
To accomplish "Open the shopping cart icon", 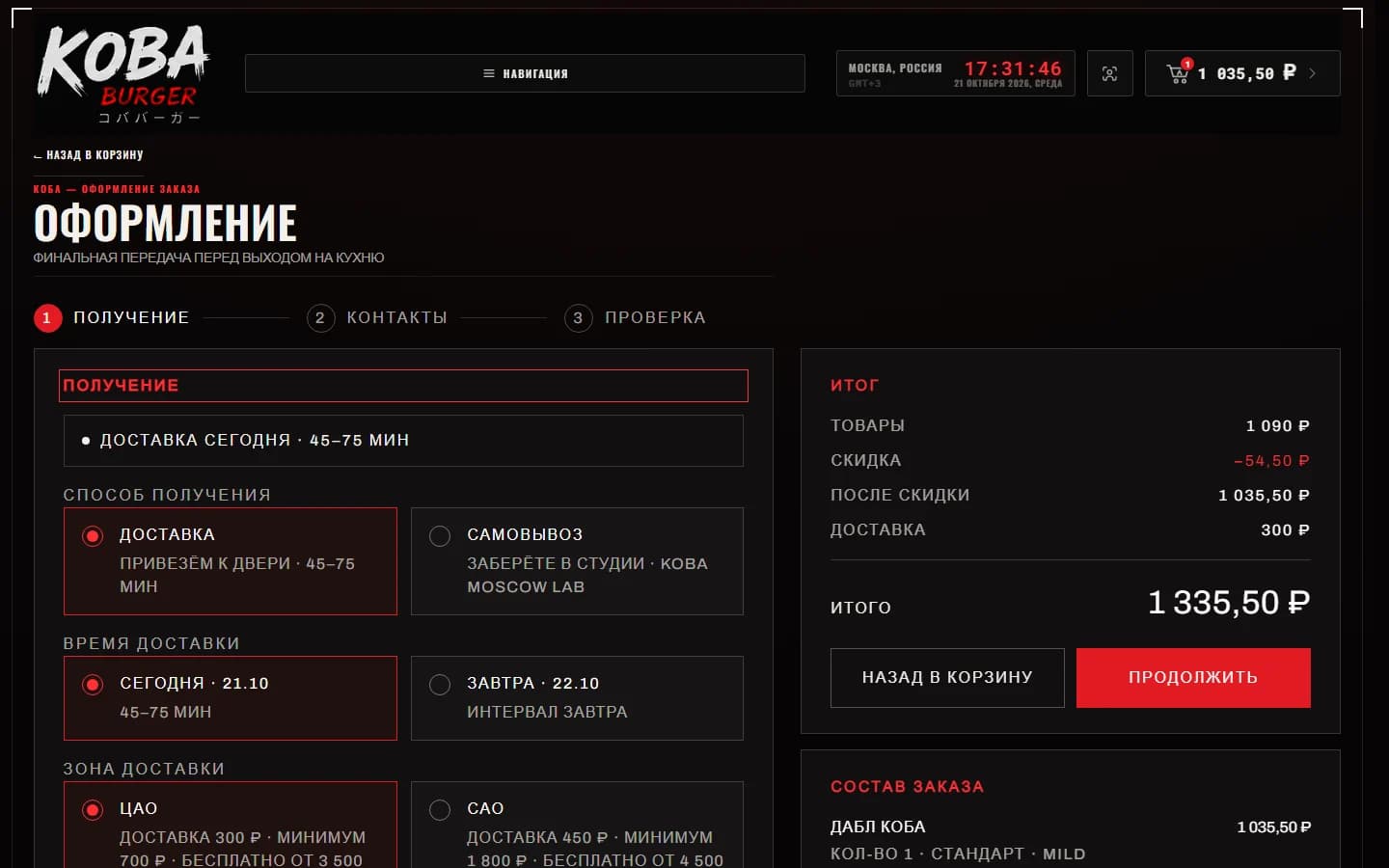I will pos(1178,72).
